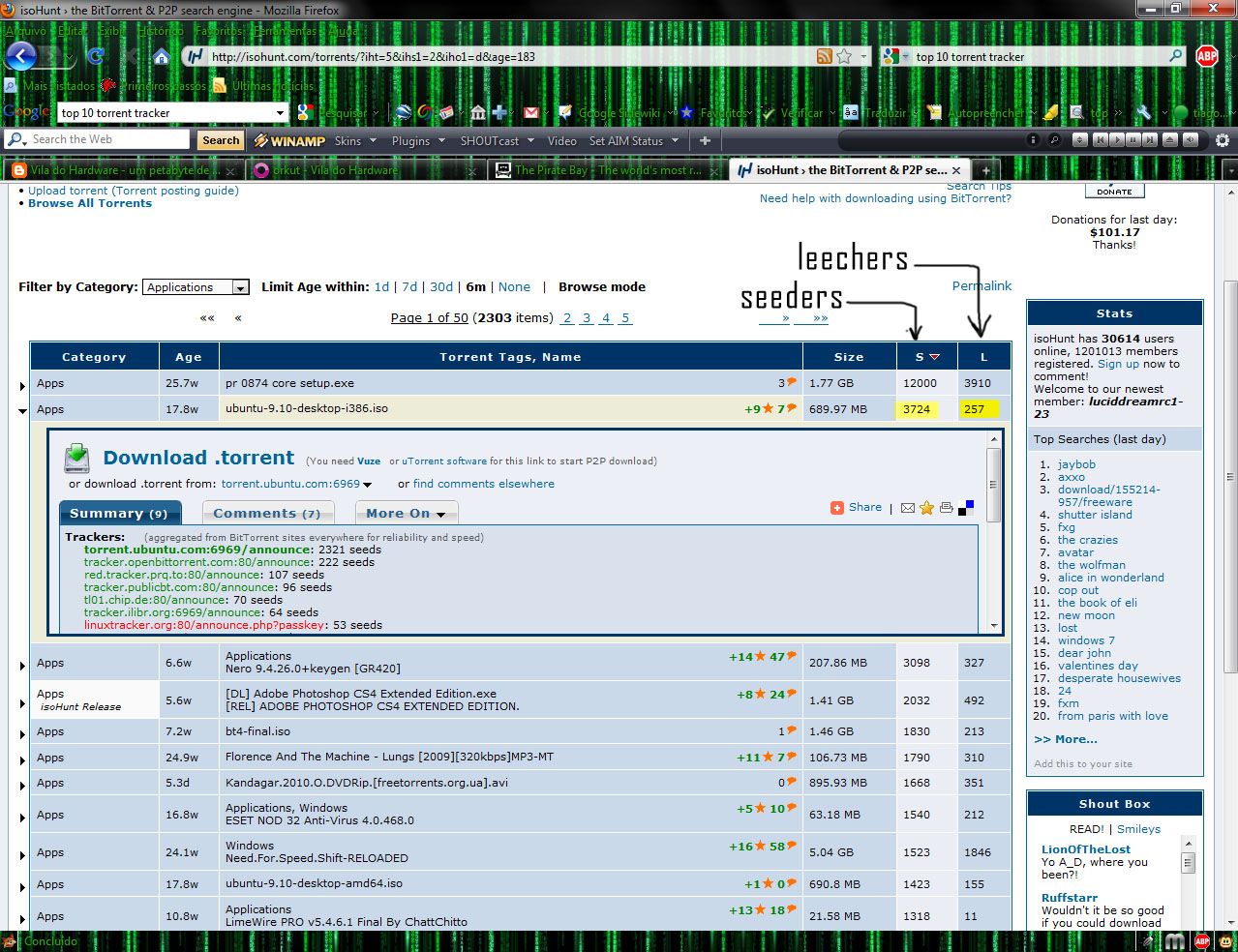Click the search magnifier in Firefox search box
Viewport: 1238px width, 952px height.
click(x=1175, y=56)
